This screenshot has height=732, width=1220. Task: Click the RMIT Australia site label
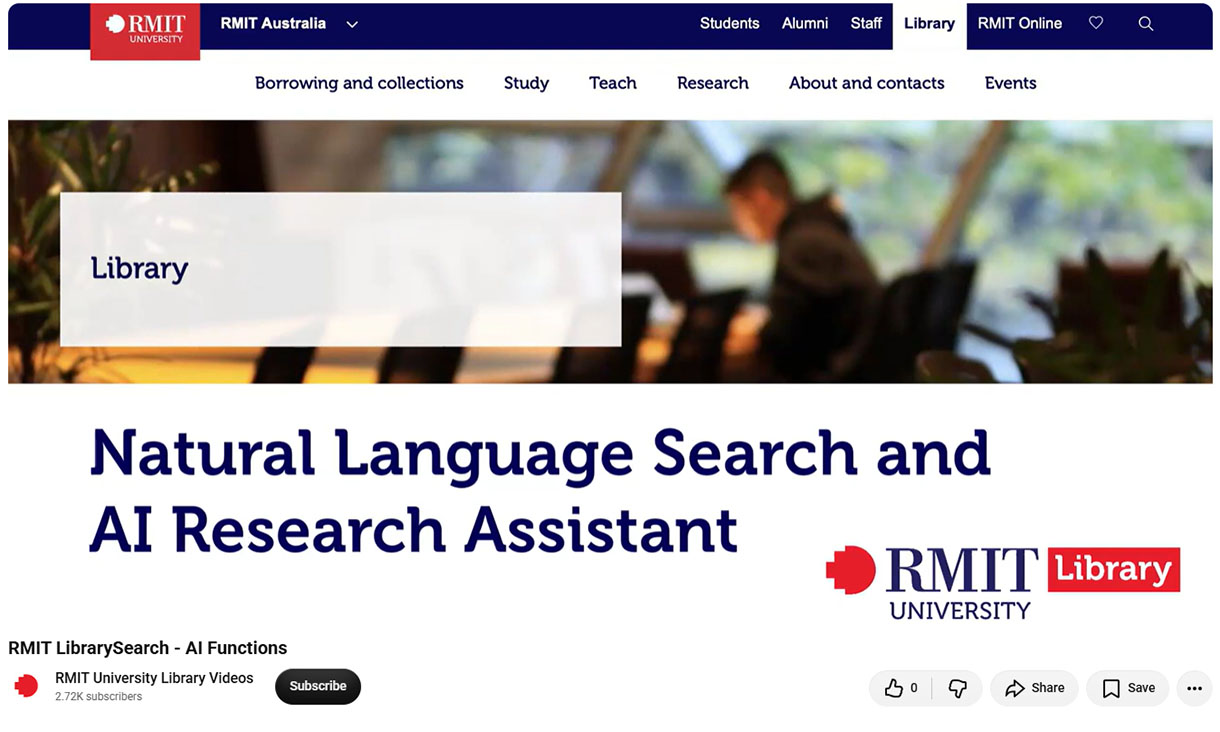[x=273, y=23]
